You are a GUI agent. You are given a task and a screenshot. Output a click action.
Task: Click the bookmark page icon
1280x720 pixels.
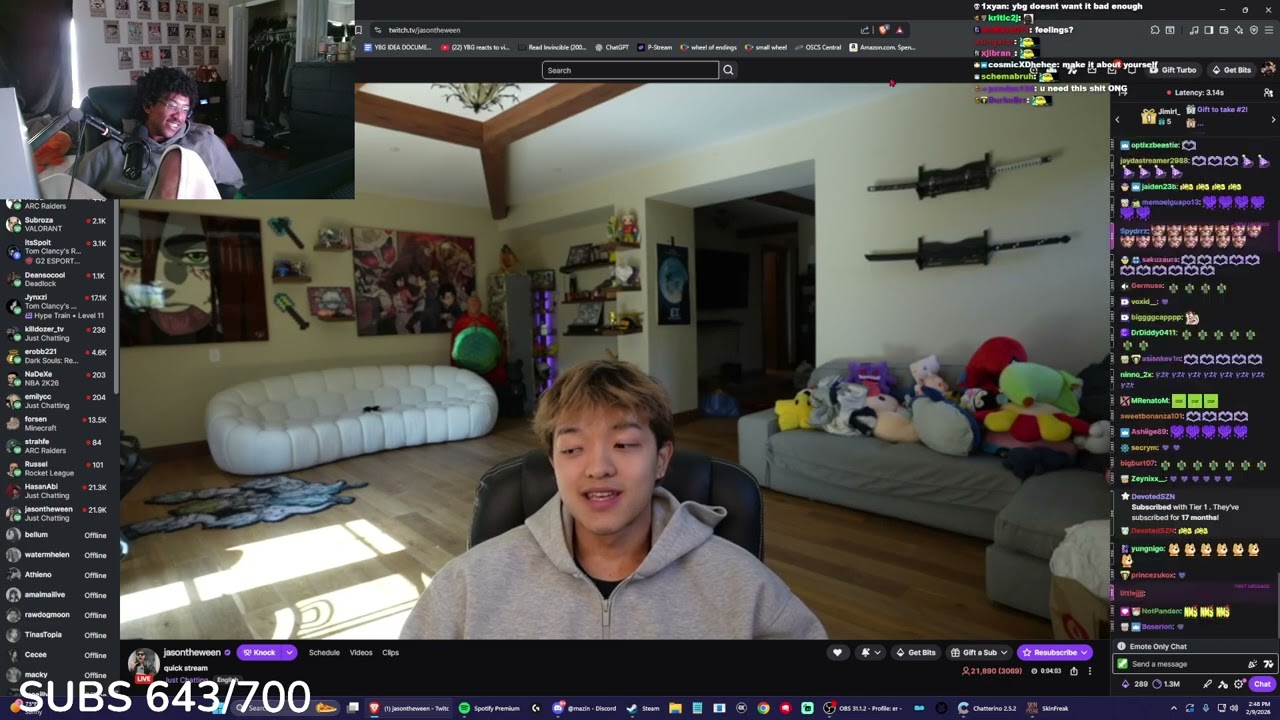coord(359,30)
